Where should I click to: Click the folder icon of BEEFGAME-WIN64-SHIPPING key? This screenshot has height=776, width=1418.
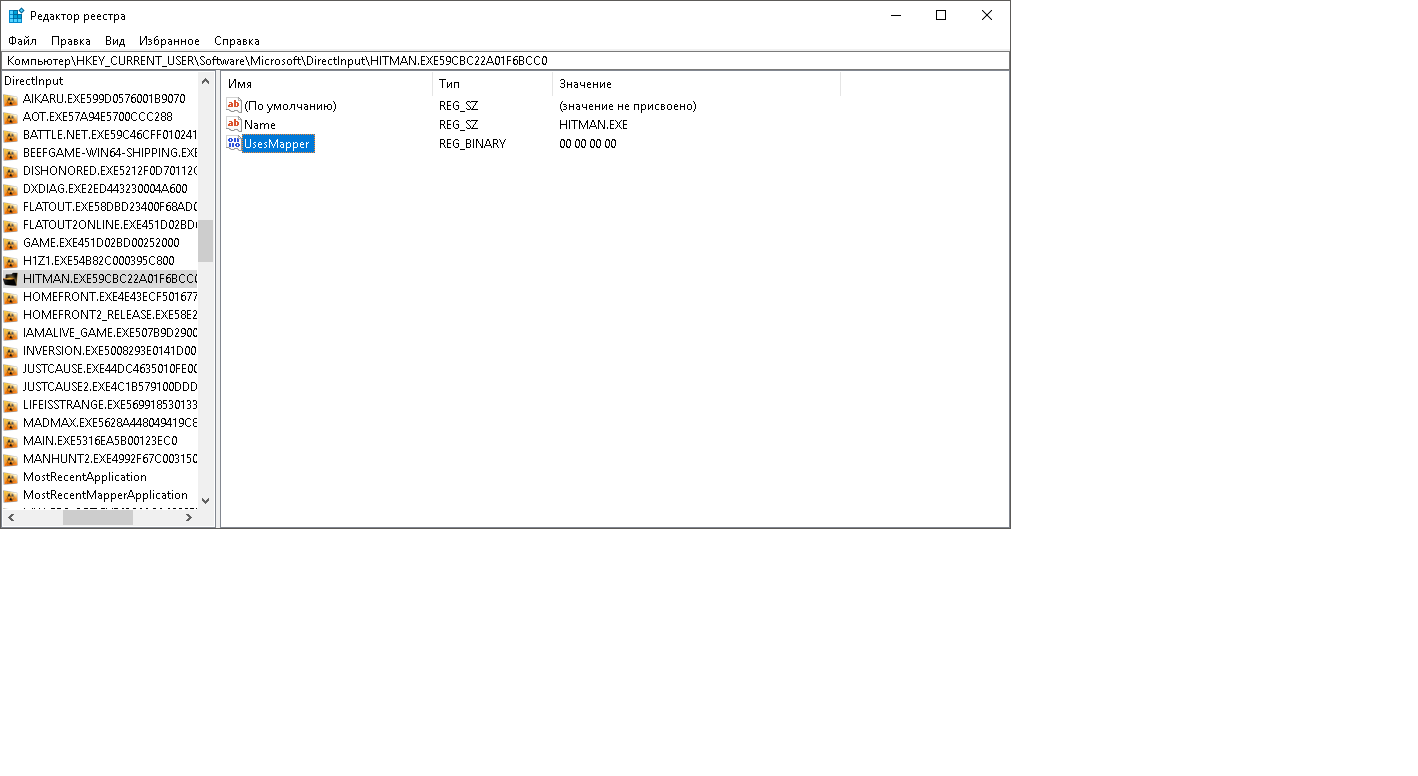pos(11,153)
